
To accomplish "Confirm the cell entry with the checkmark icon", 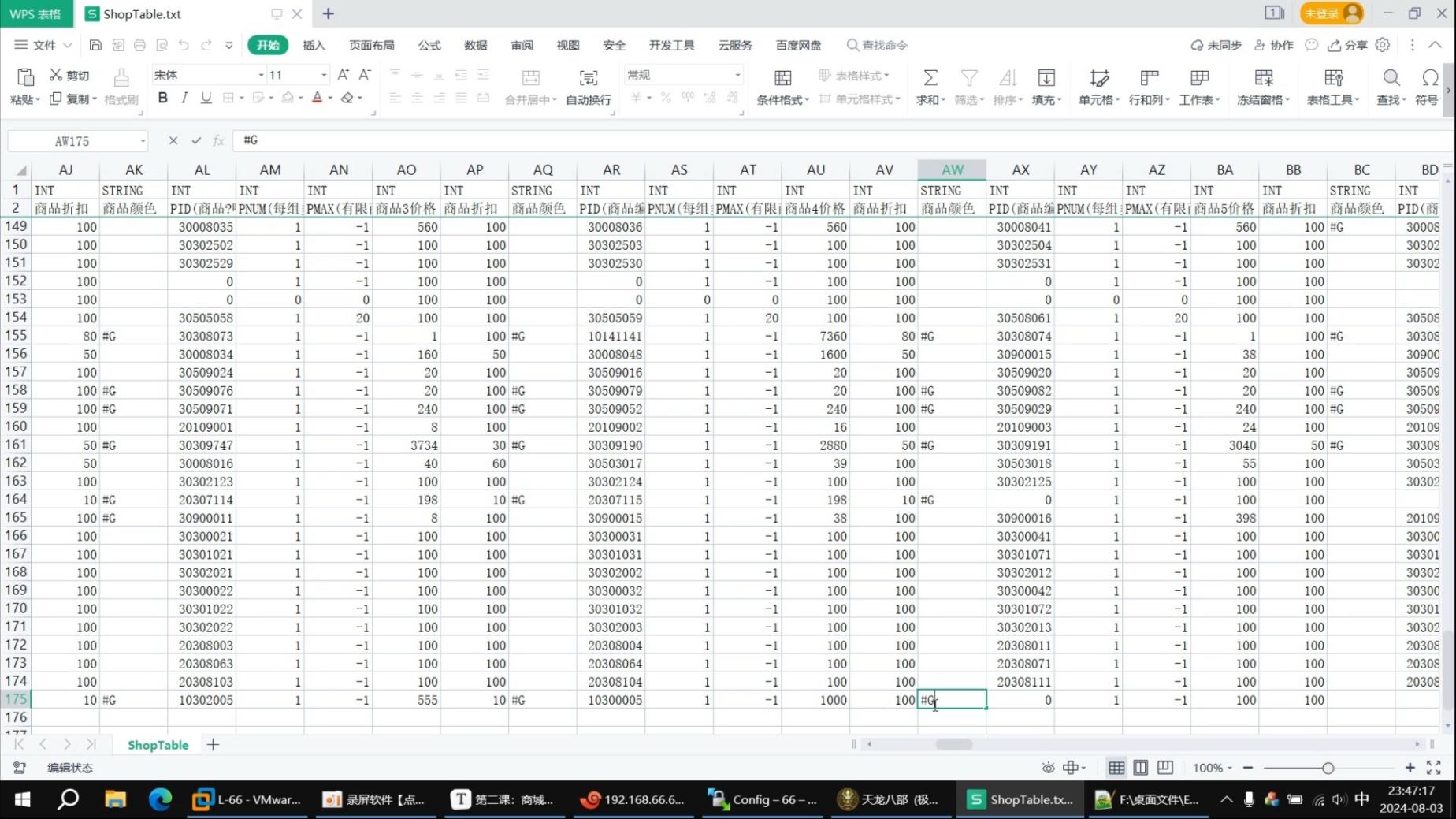I will [196, 140].
